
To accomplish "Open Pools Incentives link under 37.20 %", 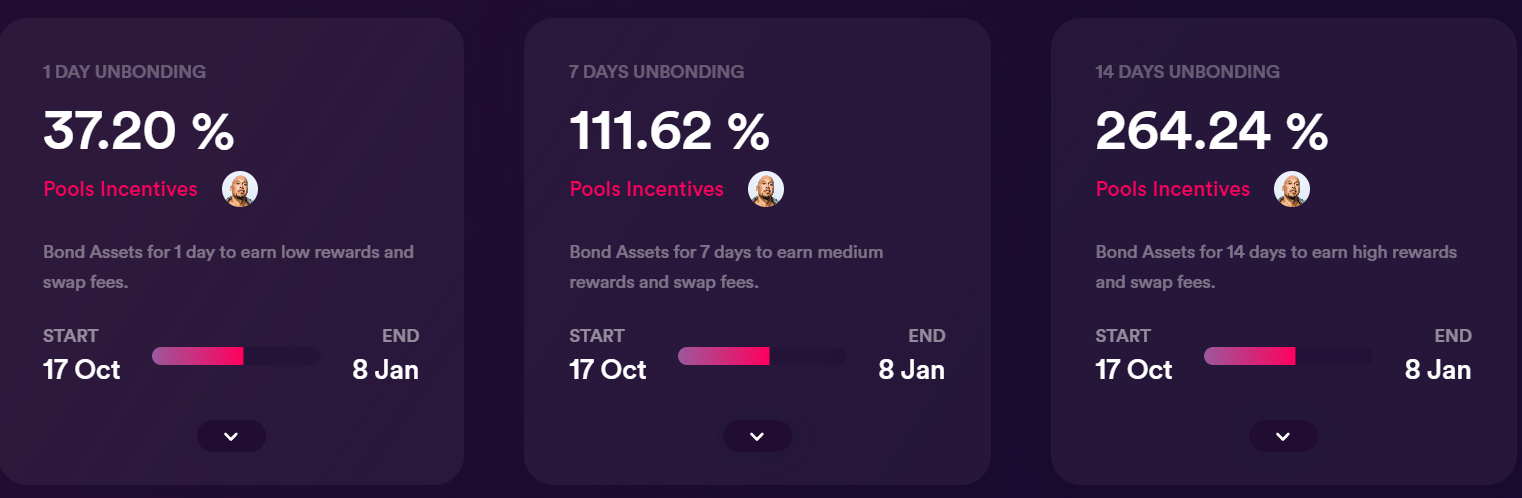I will point(120,189).
